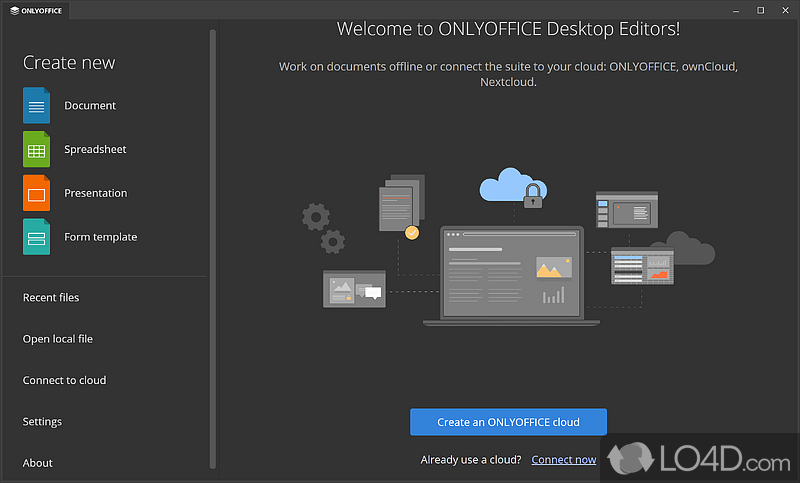This screenshot has width=800, height=483.
Task: Create a new Spreadsheet via its label
Action: point(95,149)
